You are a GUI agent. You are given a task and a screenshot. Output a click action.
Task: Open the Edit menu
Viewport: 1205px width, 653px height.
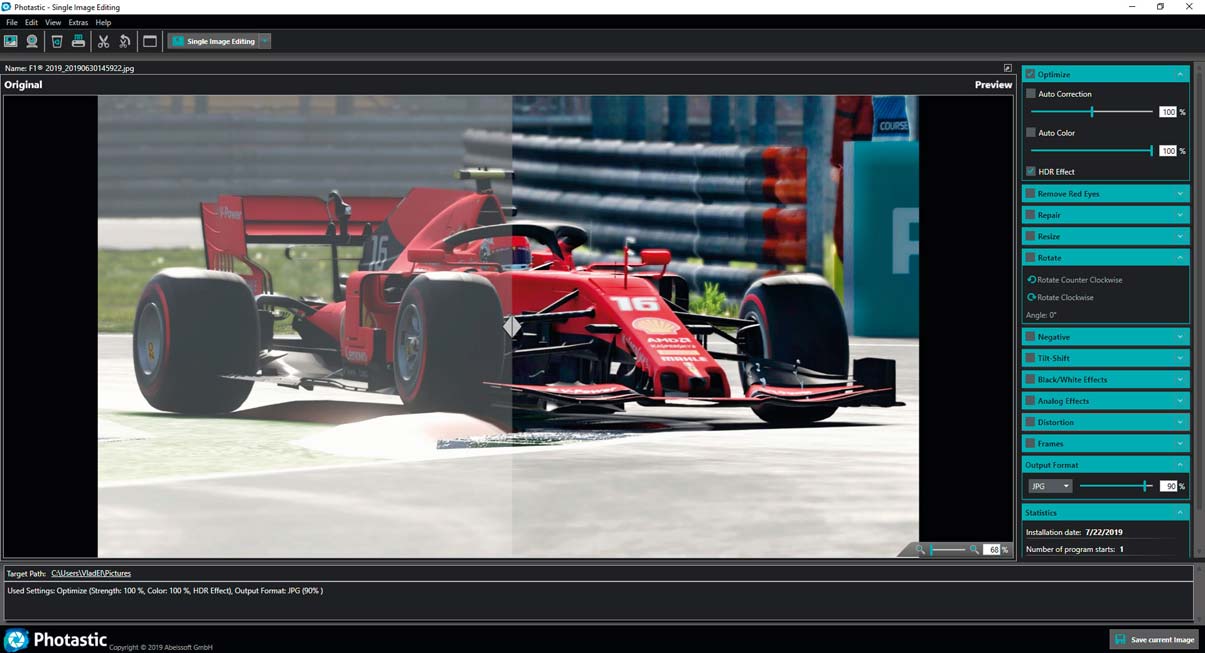coord(31,22)
